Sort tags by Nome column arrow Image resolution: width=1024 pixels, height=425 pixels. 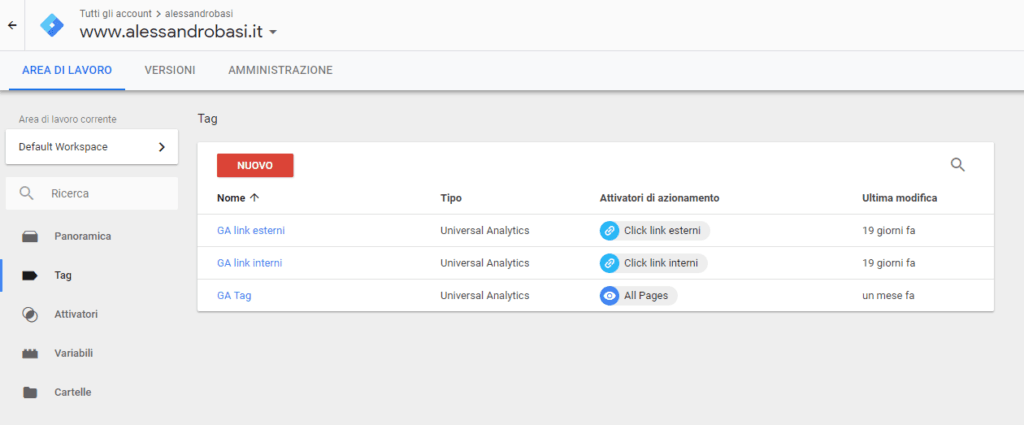[x=255, y=198]
